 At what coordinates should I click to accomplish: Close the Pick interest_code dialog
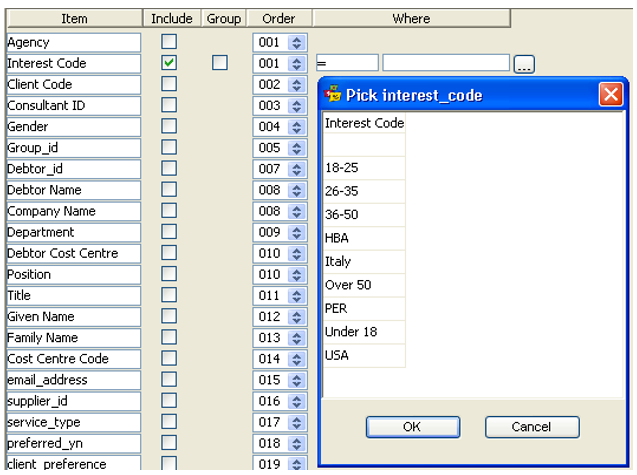(611, 95)
